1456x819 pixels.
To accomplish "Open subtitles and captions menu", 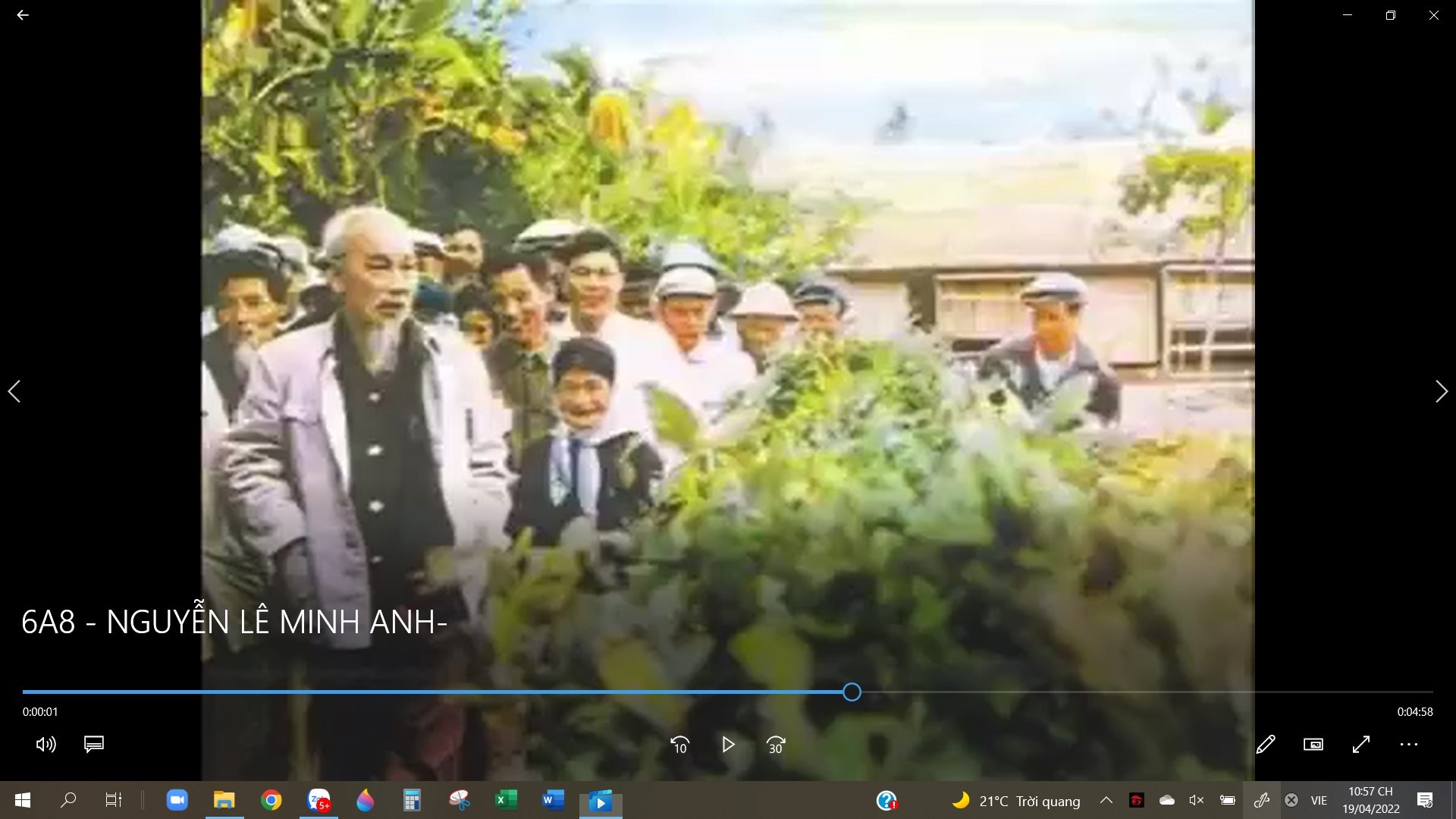I will (94, 745).
